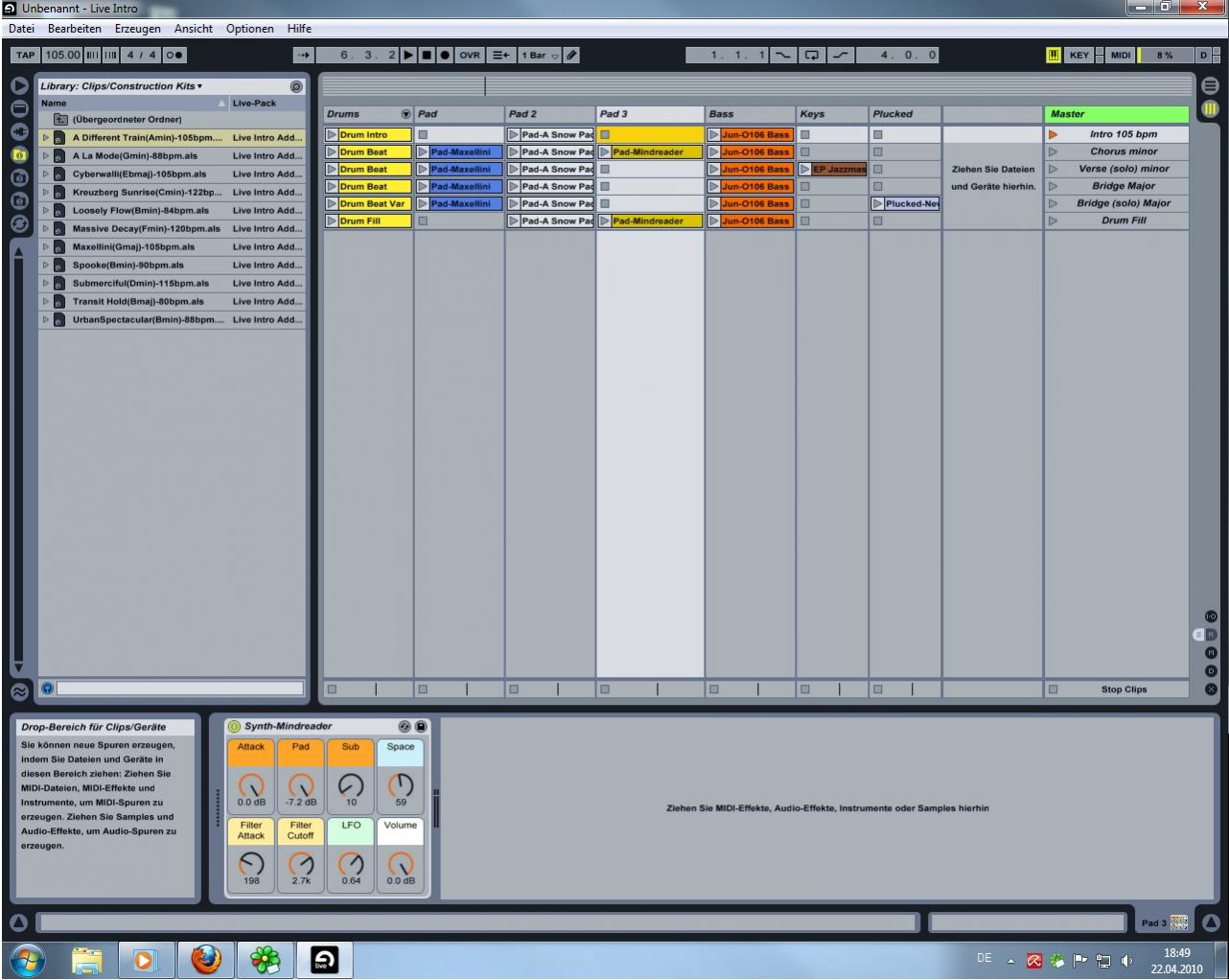Image resolution: width=1229 pixels, height=980 pixels.
Task: Toggle the browser preview headphone button
Action: click(47, 688)
